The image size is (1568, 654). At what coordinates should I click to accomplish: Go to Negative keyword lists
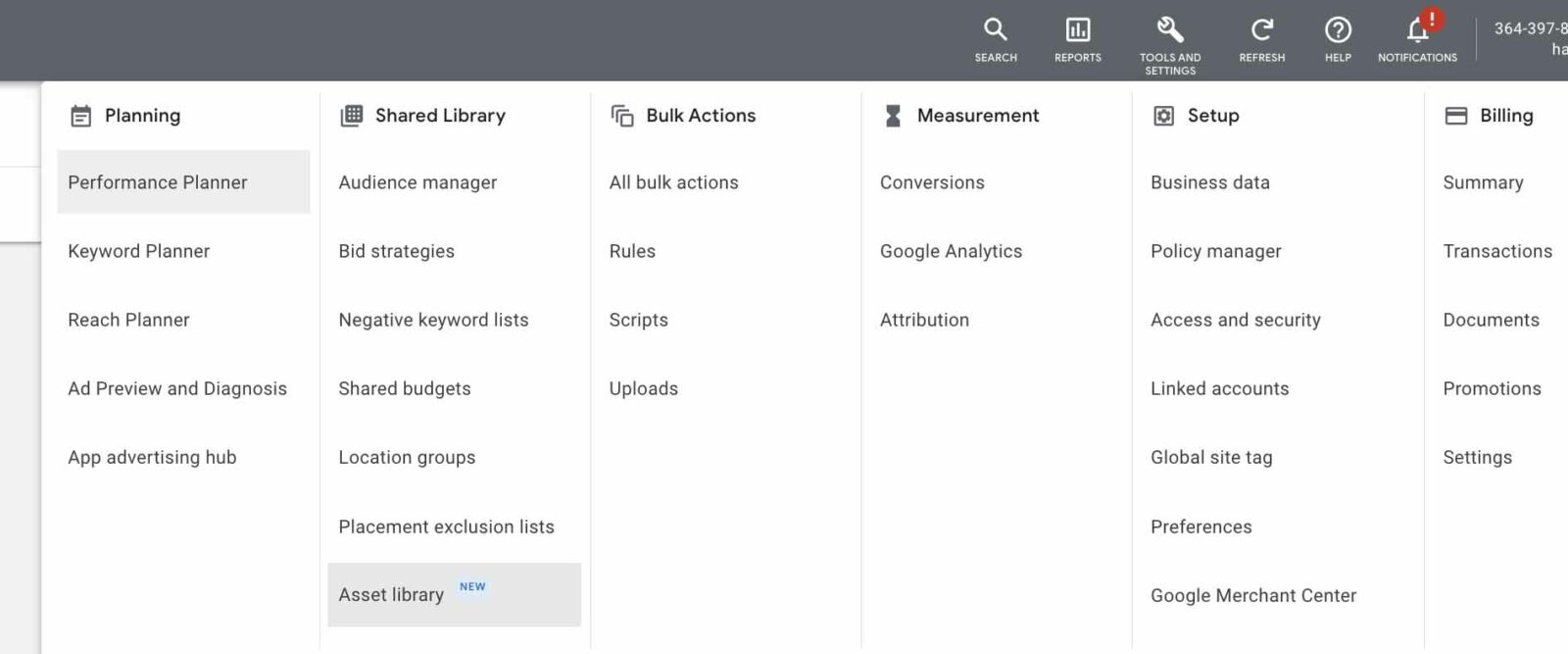click(433, 320)
